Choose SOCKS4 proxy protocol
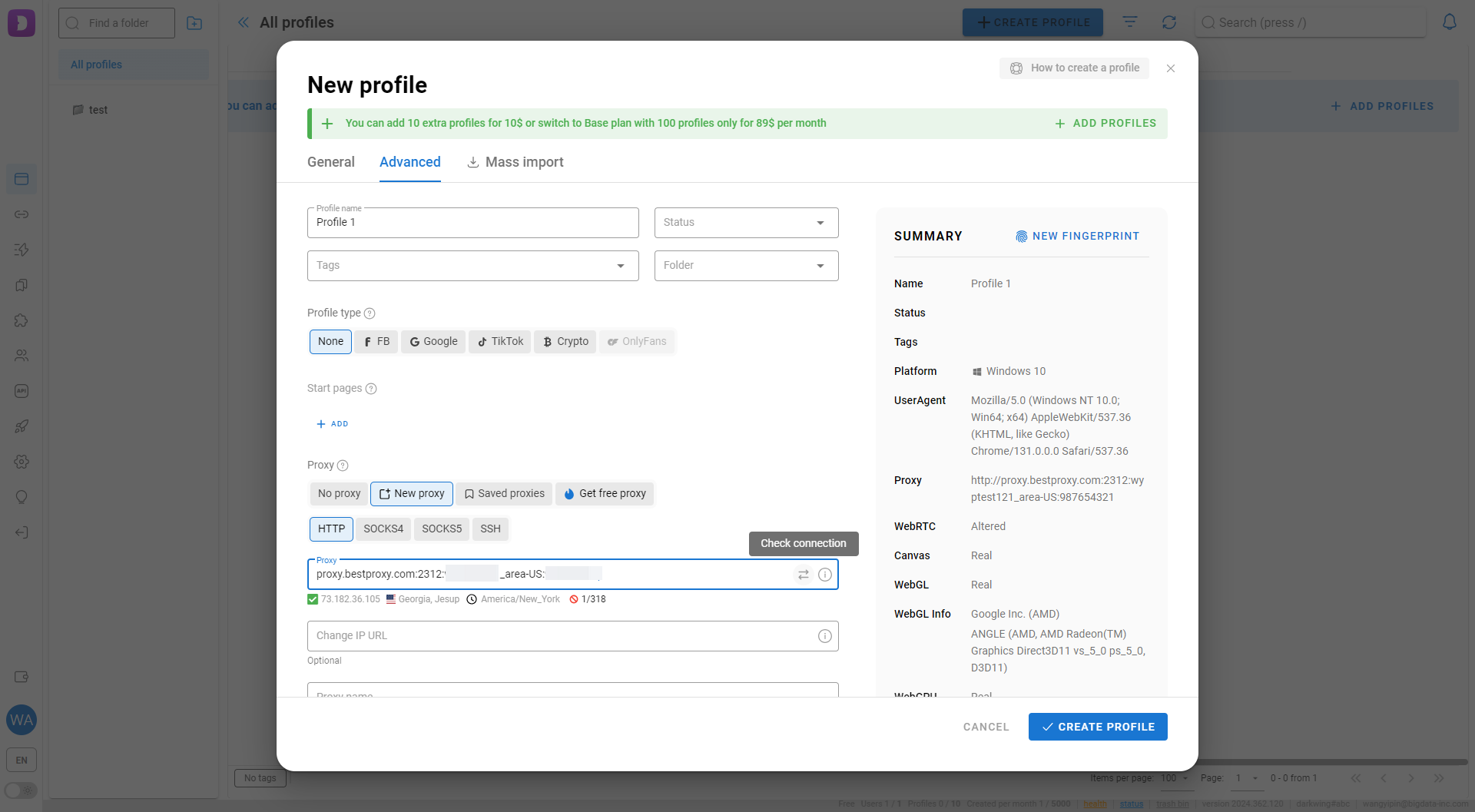Viewport: 1475px width, 812px height. point(383,529)
